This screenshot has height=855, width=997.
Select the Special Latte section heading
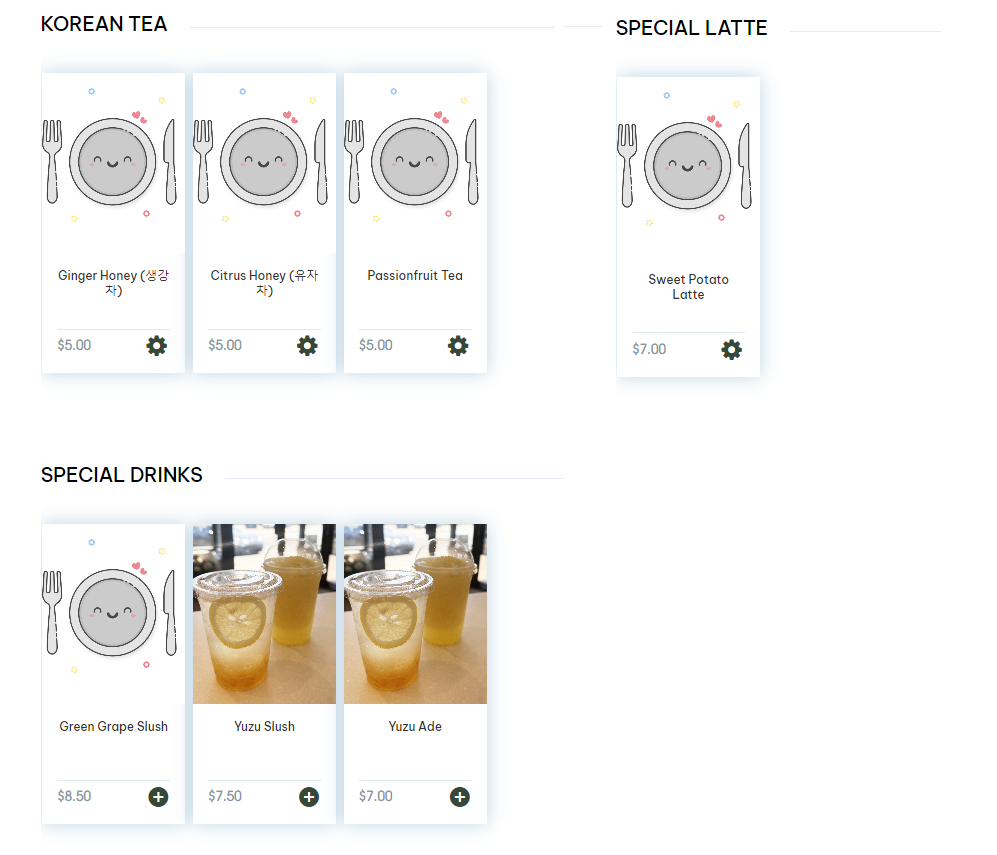[691, 28]
